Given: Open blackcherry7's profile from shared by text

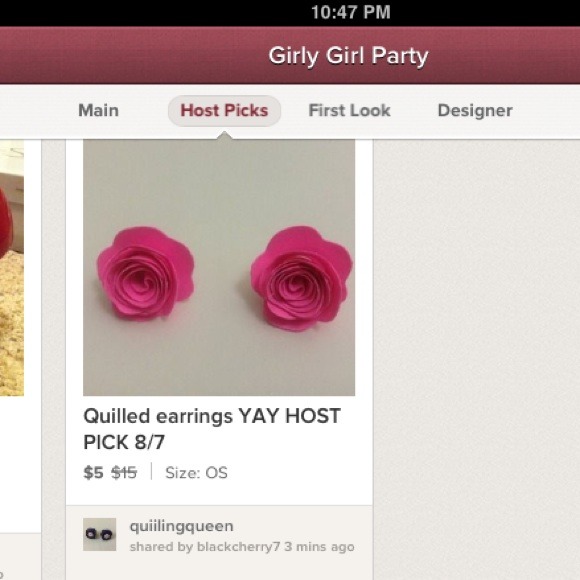Looking at the screenshot, I should click(x=238, y=547).
